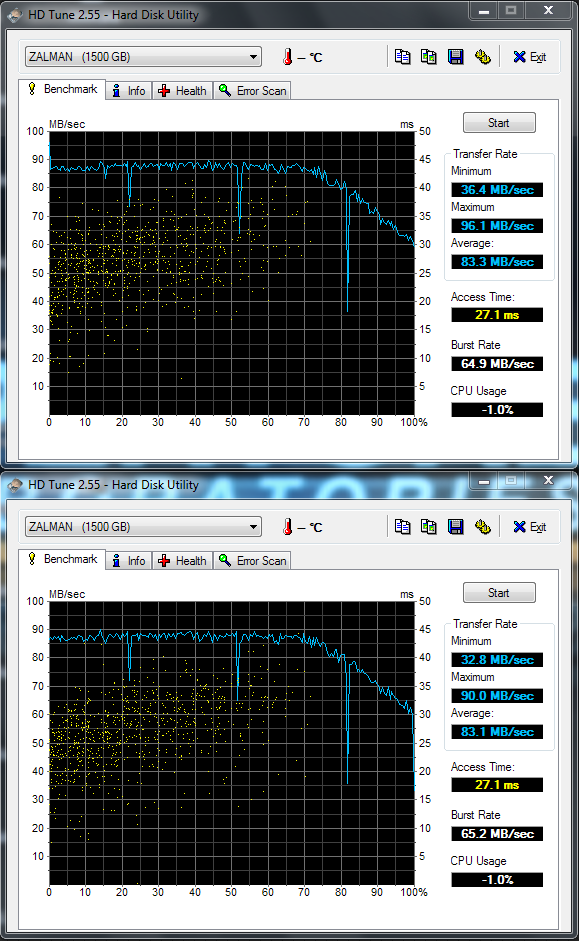Switch to Info tab in bottom window

tap(129, 561)
